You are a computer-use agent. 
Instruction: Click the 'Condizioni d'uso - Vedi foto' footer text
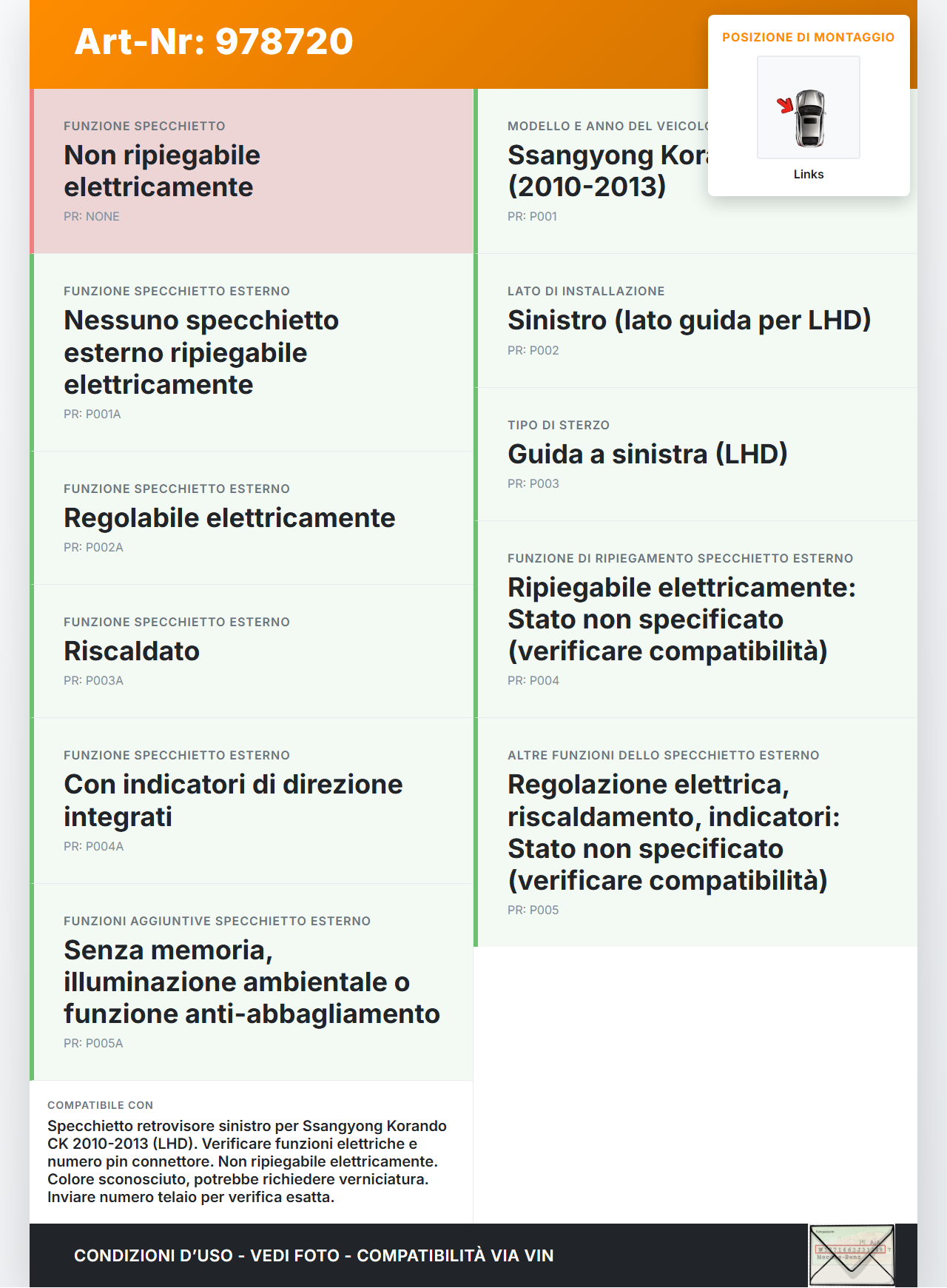click(x=314, y=1255)
